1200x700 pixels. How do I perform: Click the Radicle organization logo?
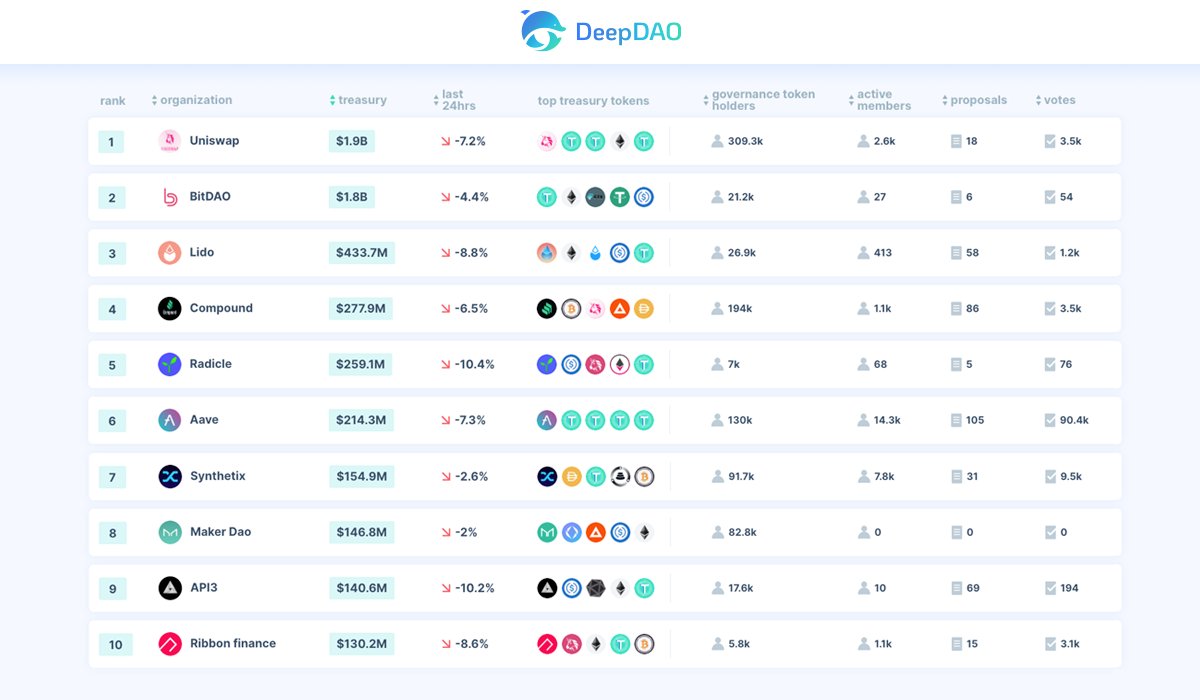coord(169,364)
